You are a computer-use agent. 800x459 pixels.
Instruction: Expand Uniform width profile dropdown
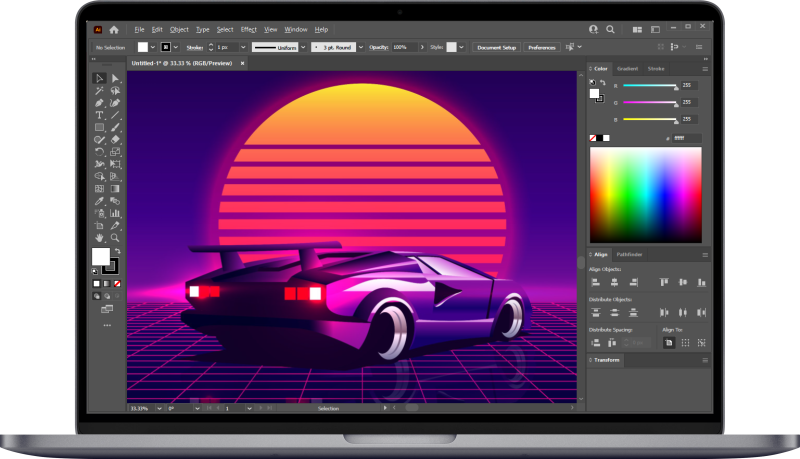303,47
